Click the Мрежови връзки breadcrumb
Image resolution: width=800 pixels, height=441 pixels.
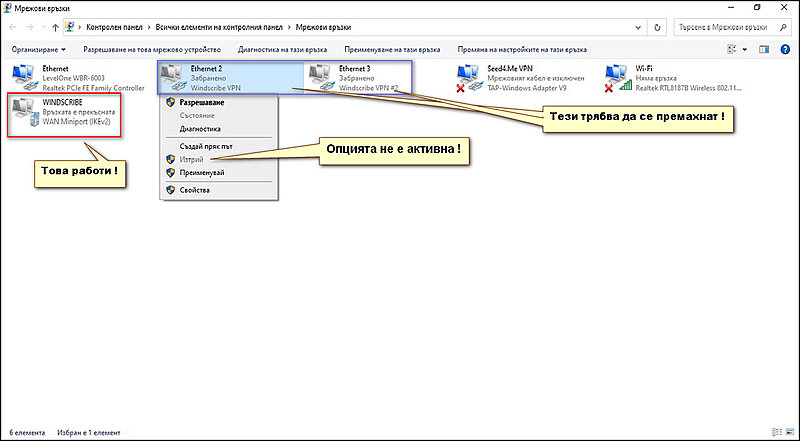323,28
